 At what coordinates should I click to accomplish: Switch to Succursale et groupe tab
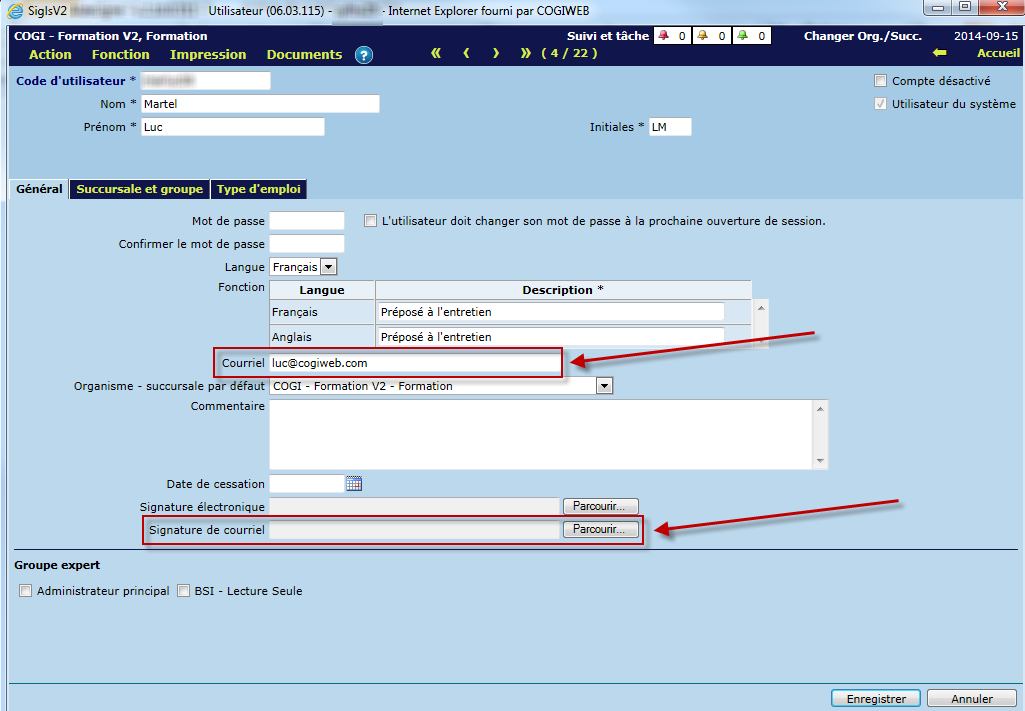(139, 189)
